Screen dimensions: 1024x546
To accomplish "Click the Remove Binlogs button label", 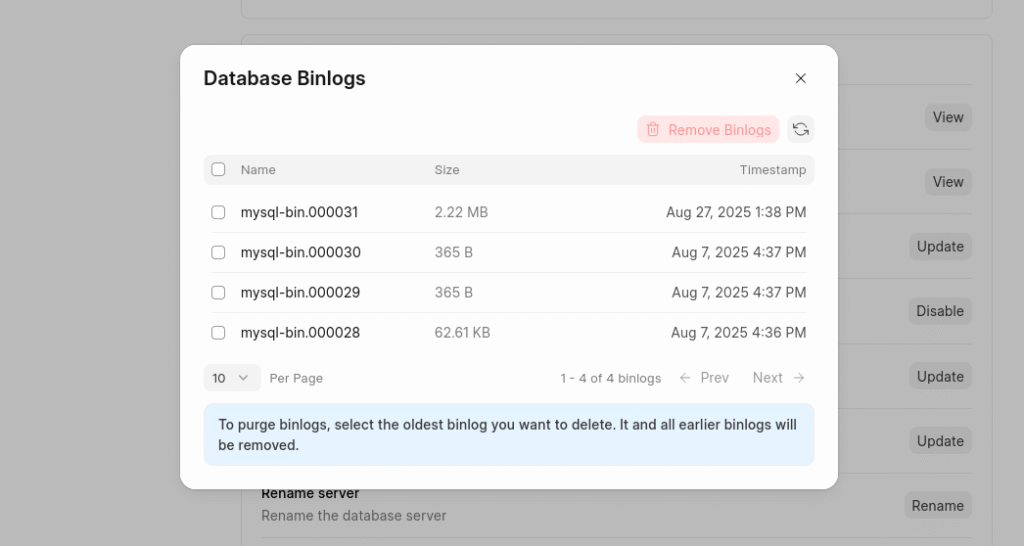I will (x=719, y=130).
